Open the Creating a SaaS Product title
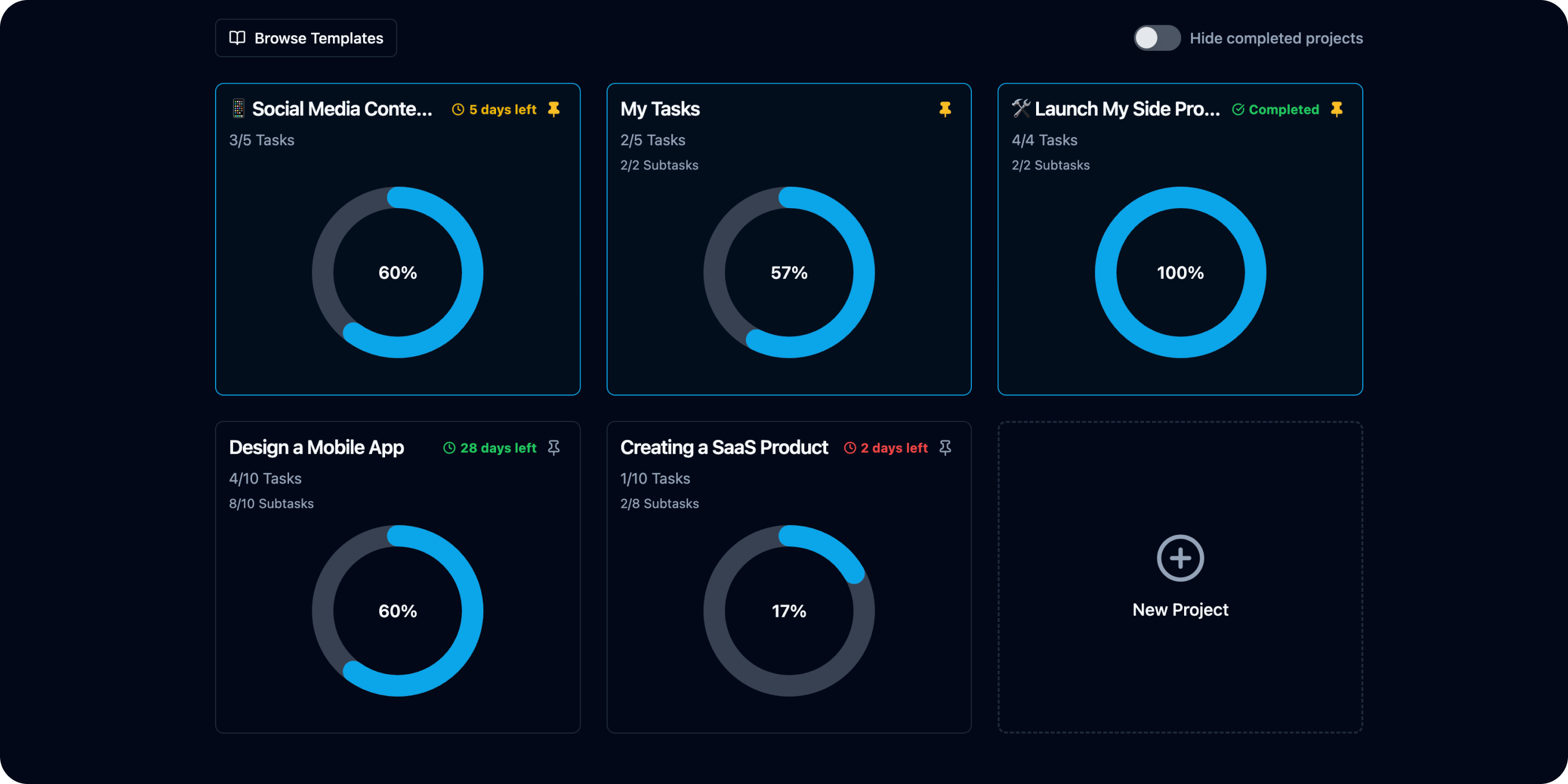 pos(724,448)
